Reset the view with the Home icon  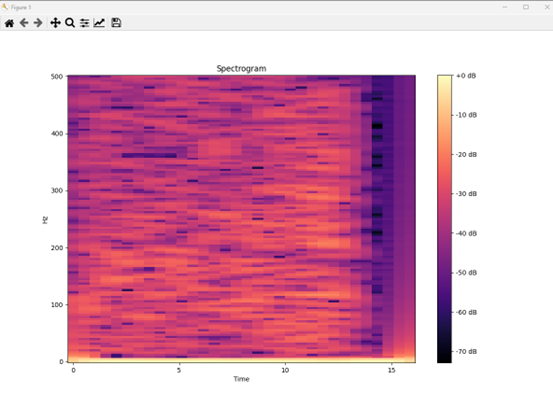point(10,23)
